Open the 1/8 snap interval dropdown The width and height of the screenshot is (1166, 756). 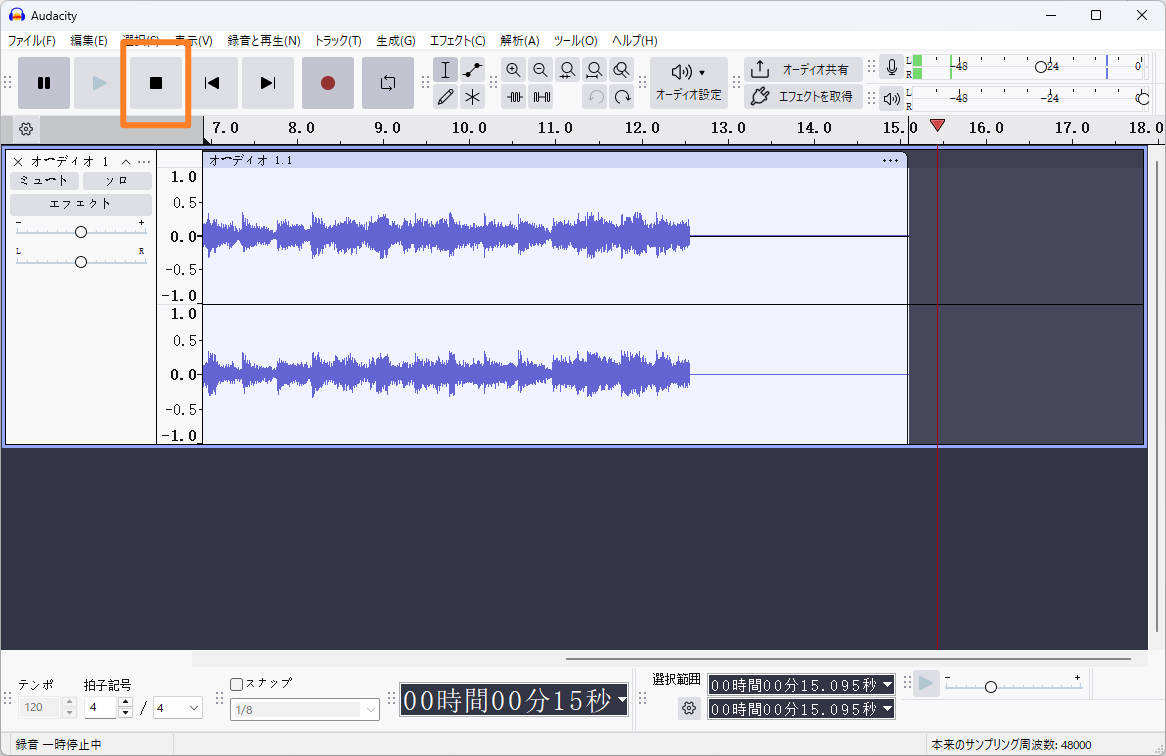pyautogui.click(x=304, y=710)
